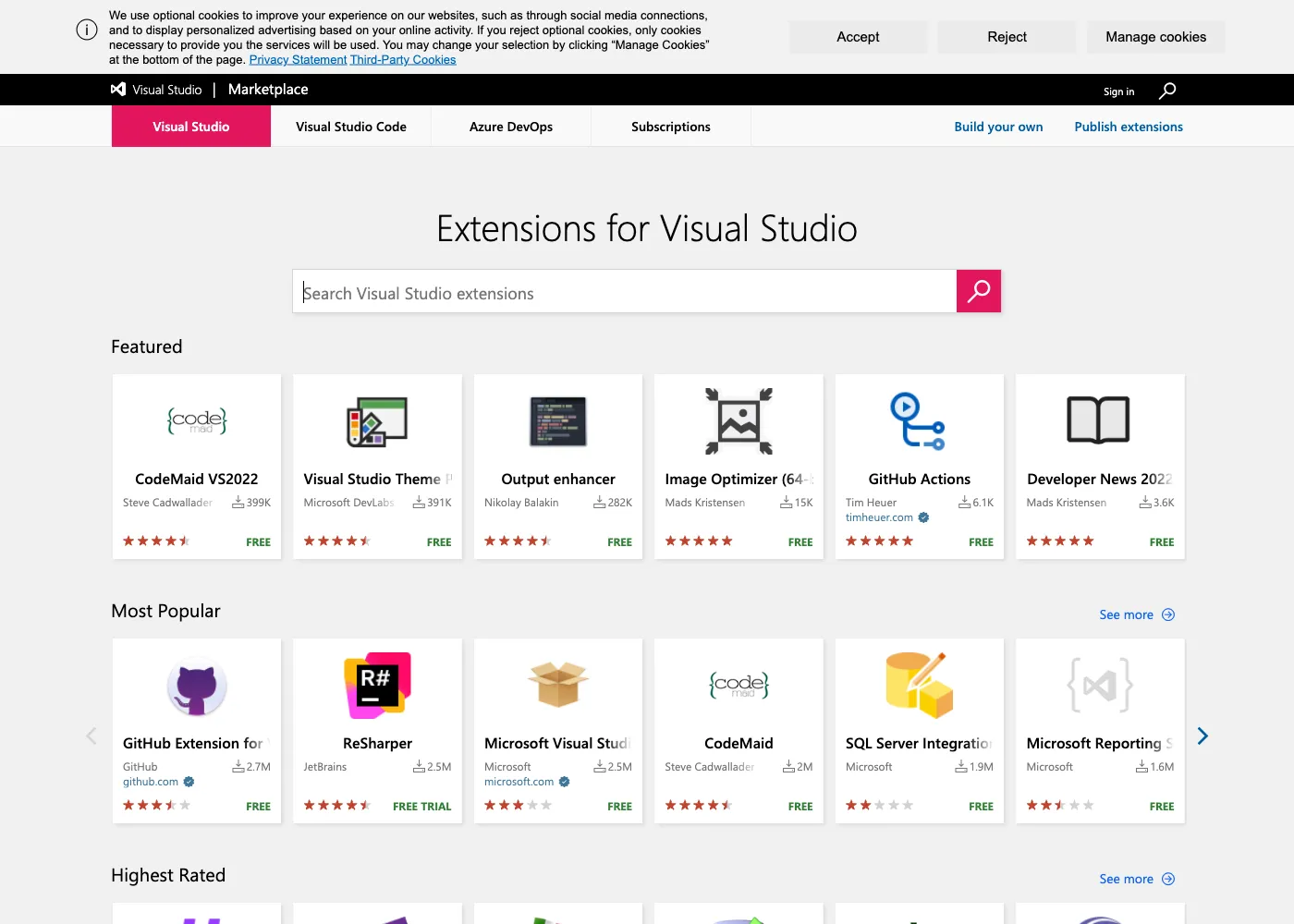The height and width of the screenshot is (924, 1294).
Task: Click the arrow icon beside Most Popular See more
Action: (1168, 614)
